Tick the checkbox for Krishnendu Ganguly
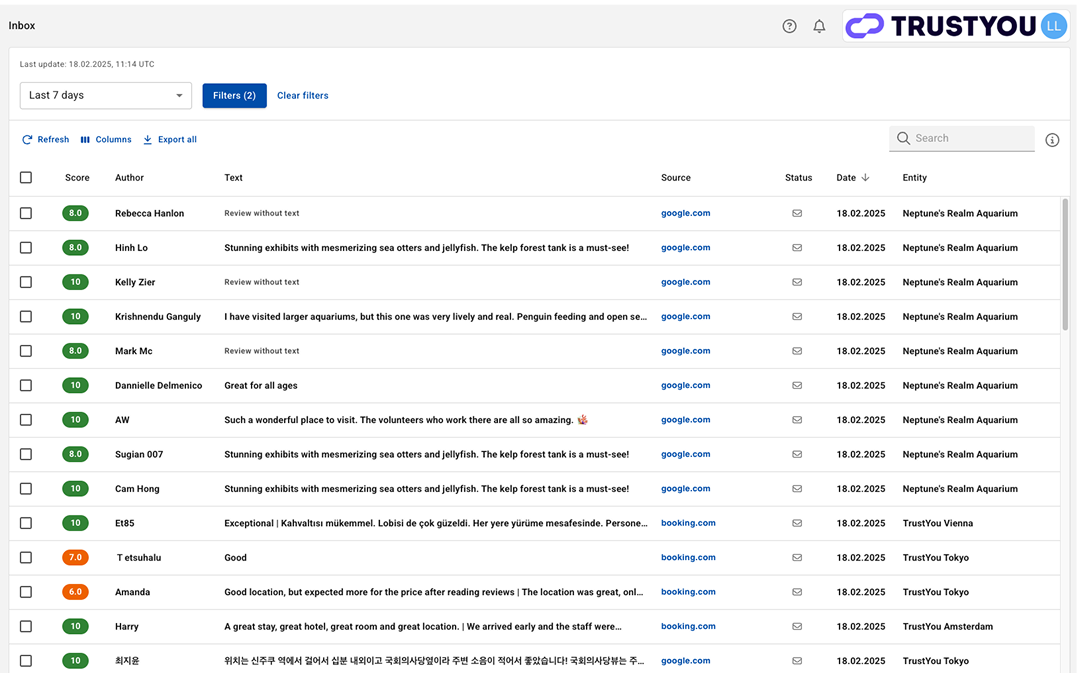The width and height of the screenshot is (1077, 673). click(26, 317)
